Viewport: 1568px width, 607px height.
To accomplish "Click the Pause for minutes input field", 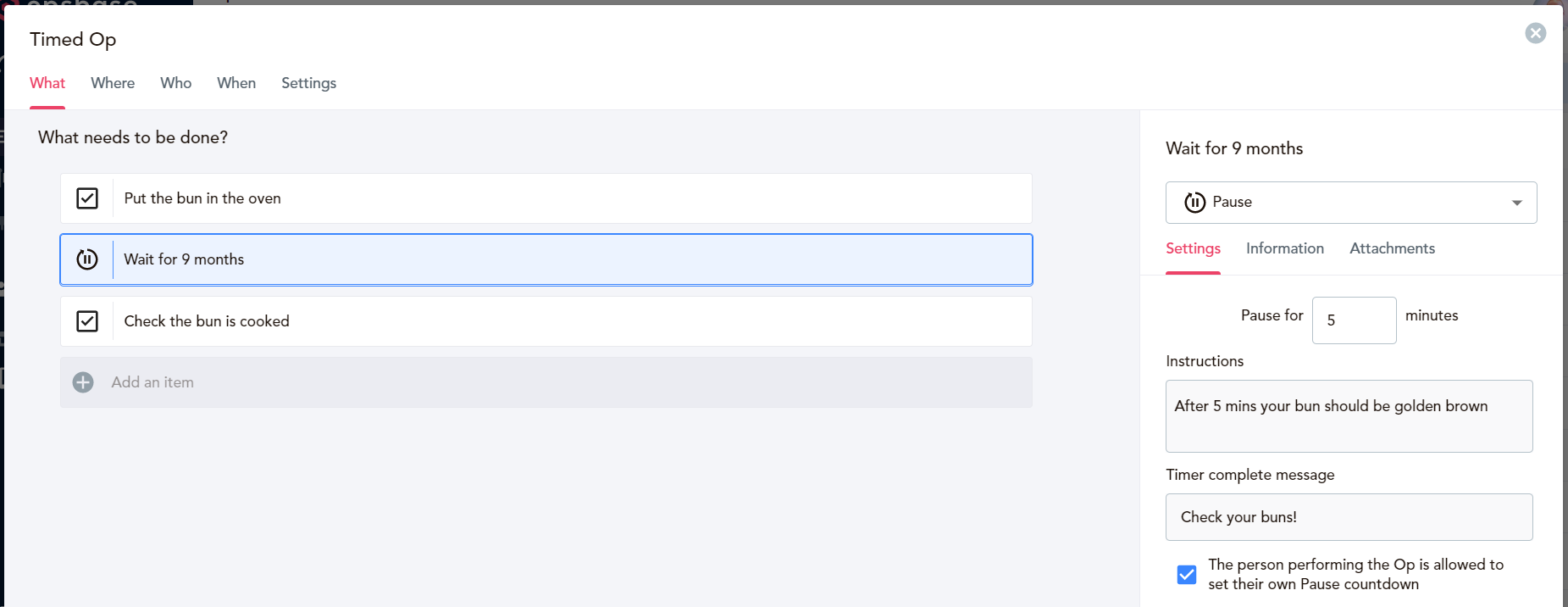I will pos(1354,320).
